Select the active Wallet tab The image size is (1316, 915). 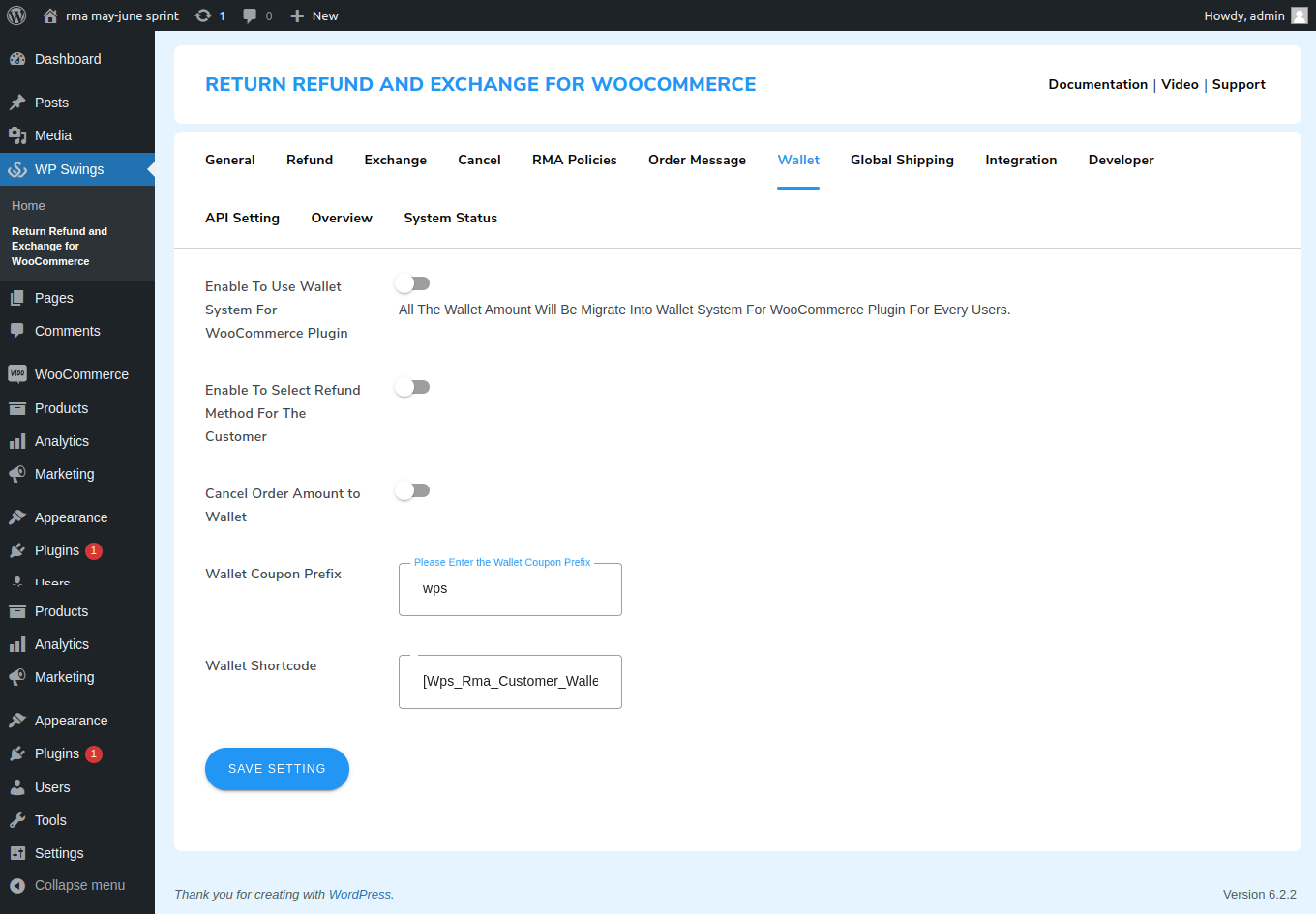click(798, 160)
